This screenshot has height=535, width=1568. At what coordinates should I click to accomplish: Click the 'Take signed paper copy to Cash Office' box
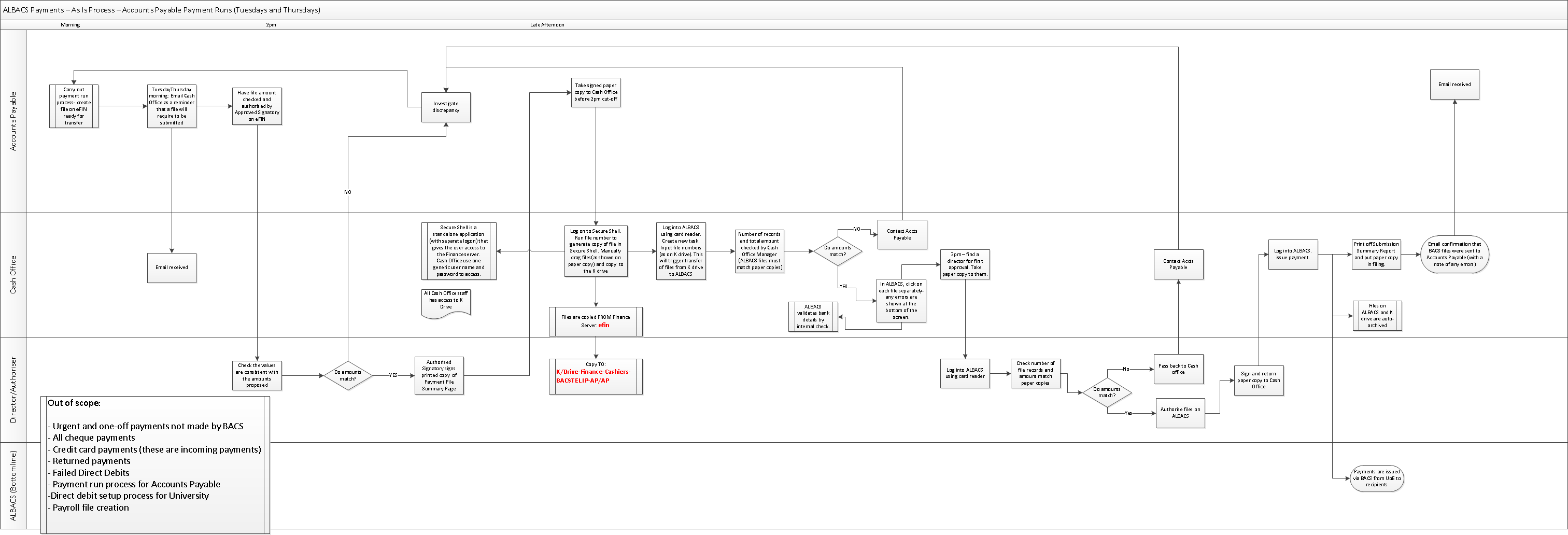click(595, 92)
